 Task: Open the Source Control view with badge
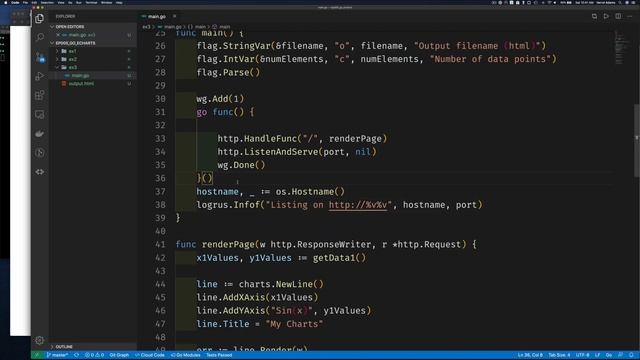click(x=40, y=57)
